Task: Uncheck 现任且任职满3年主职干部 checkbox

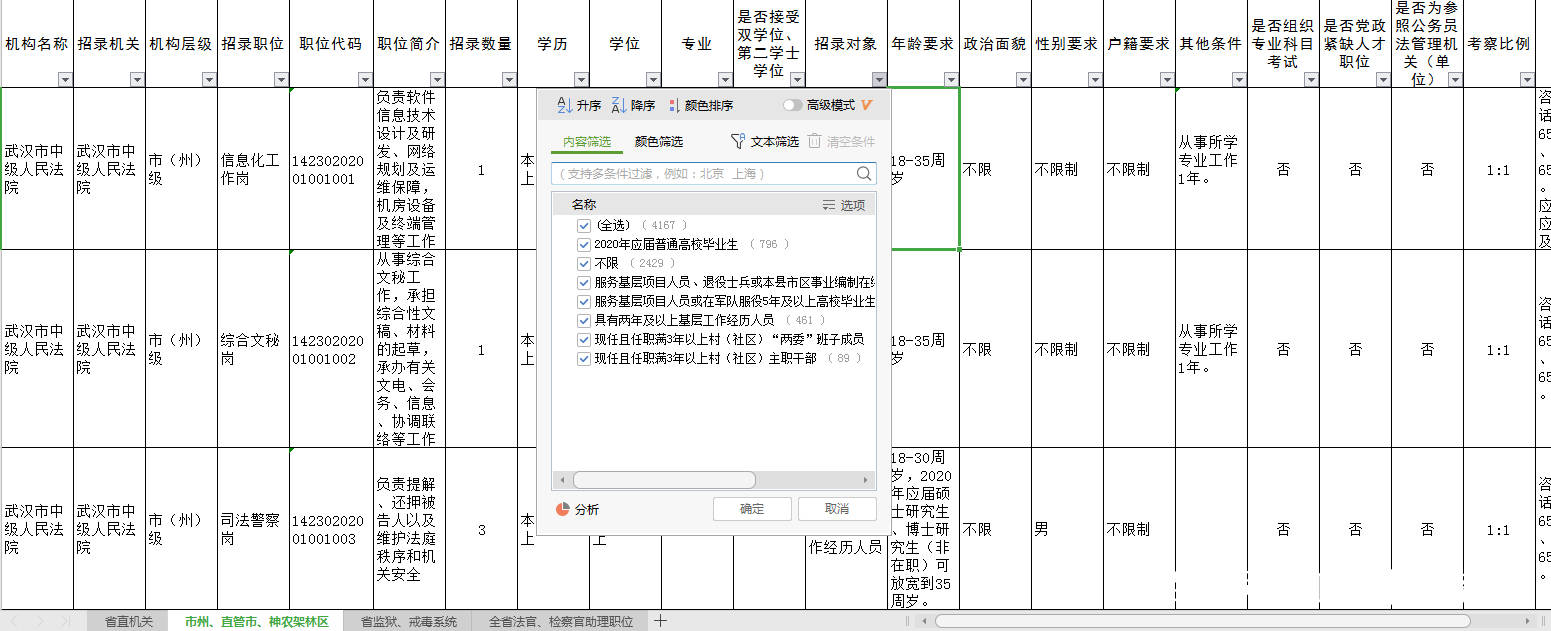Action: [x=584, y=358]
